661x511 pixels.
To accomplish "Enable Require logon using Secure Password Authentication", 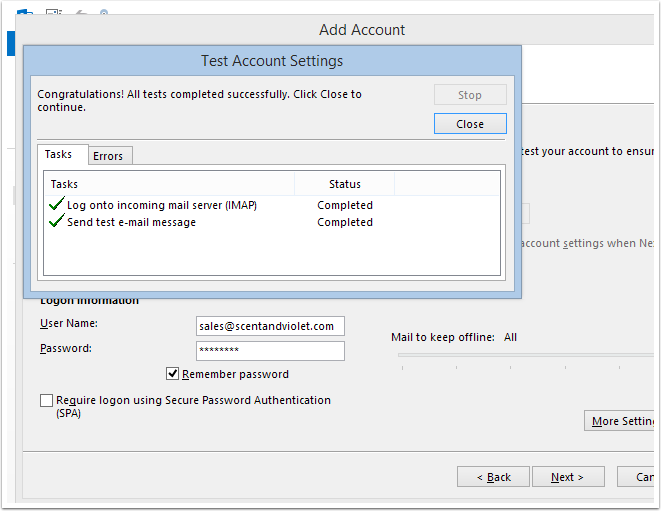I will tap(47, 400).
